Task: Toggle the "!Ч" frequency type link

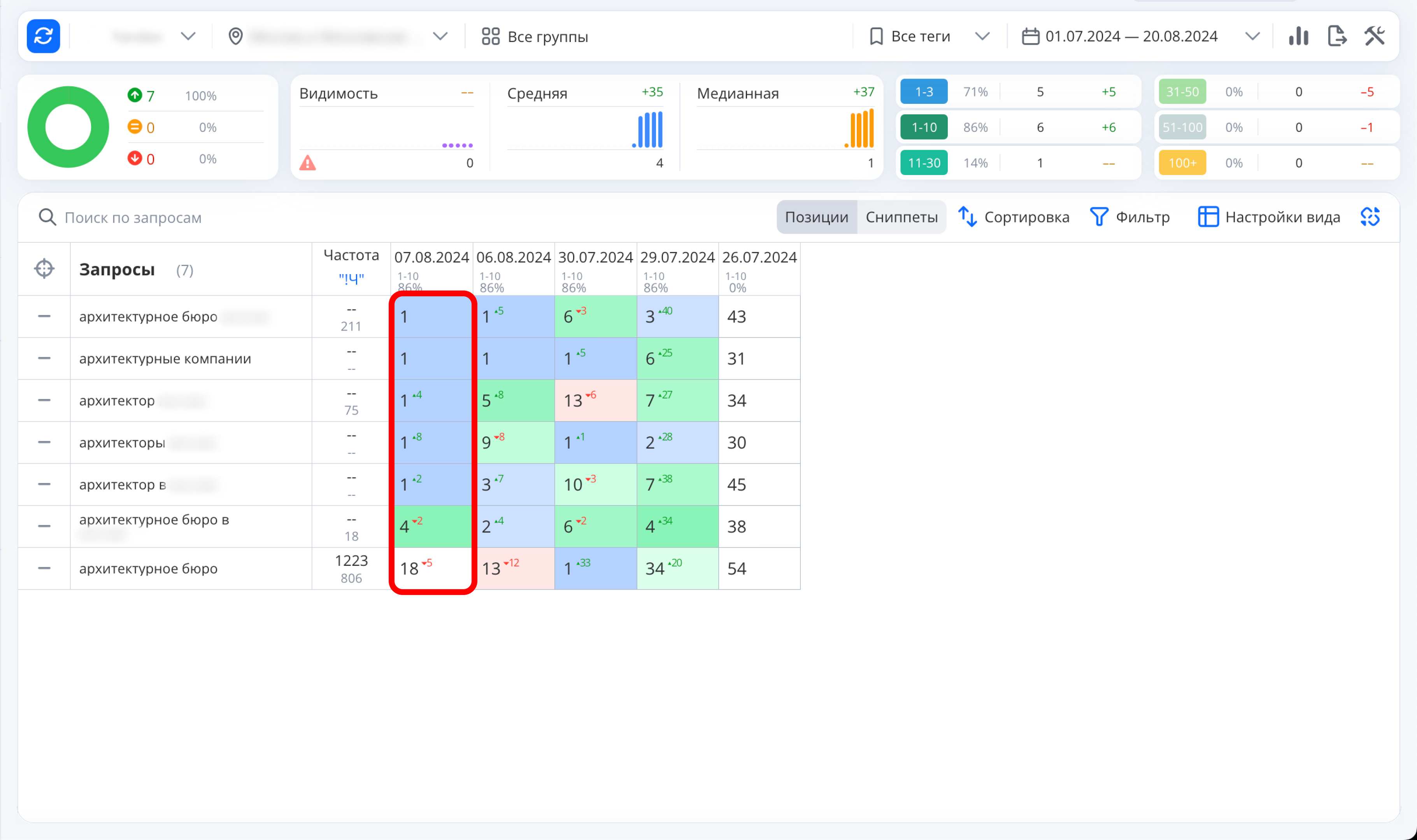Action: [351, 278]
